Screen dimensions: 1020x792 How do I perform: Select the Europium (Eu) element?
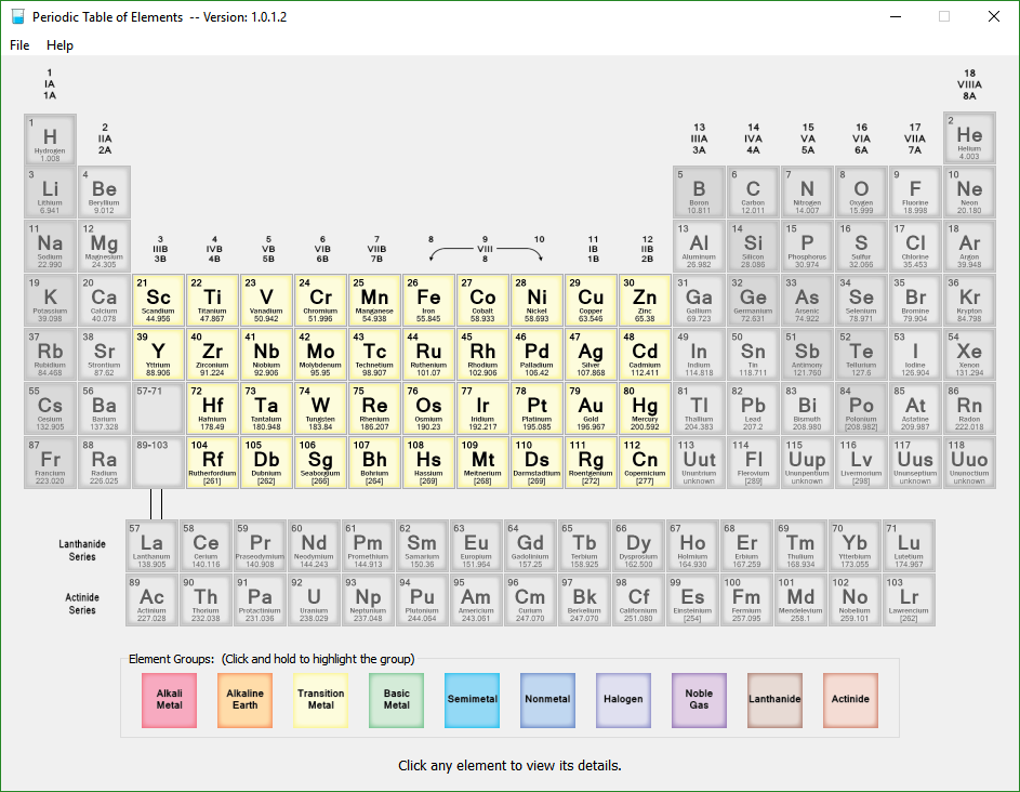pyautogui.click(x=476, y=546)
